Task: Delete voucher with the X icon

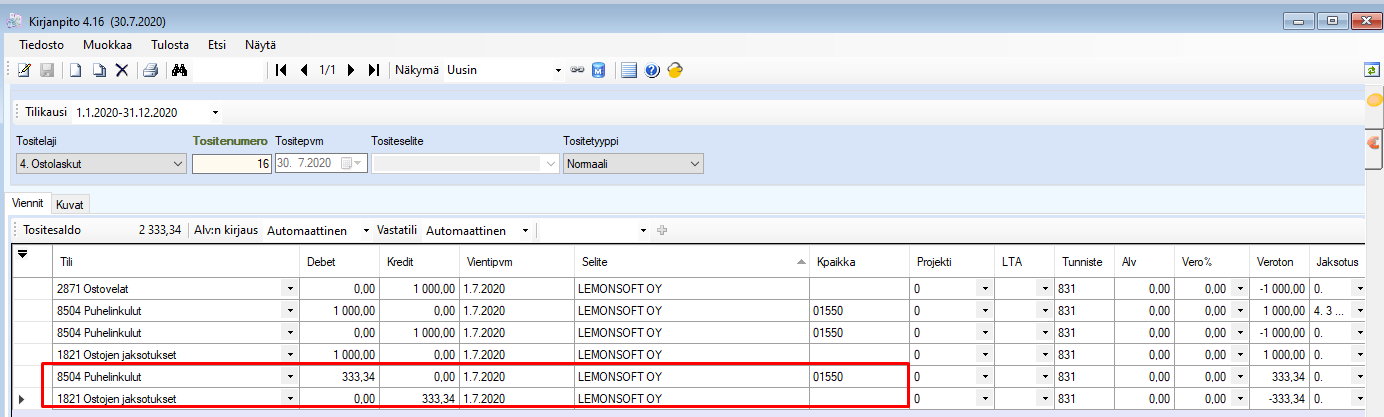Action: (x=122, y=70)
